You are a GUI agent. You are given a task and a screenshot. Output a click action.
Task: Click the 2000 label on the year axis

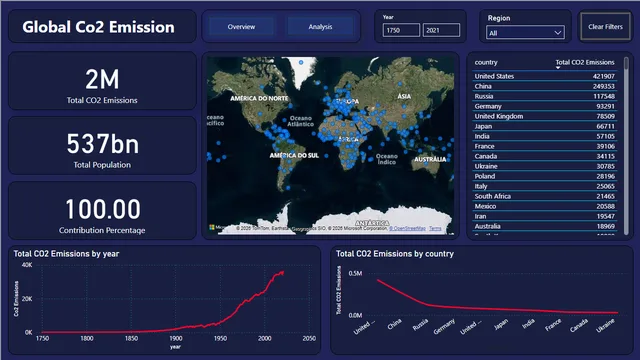[x=264, y=338]
